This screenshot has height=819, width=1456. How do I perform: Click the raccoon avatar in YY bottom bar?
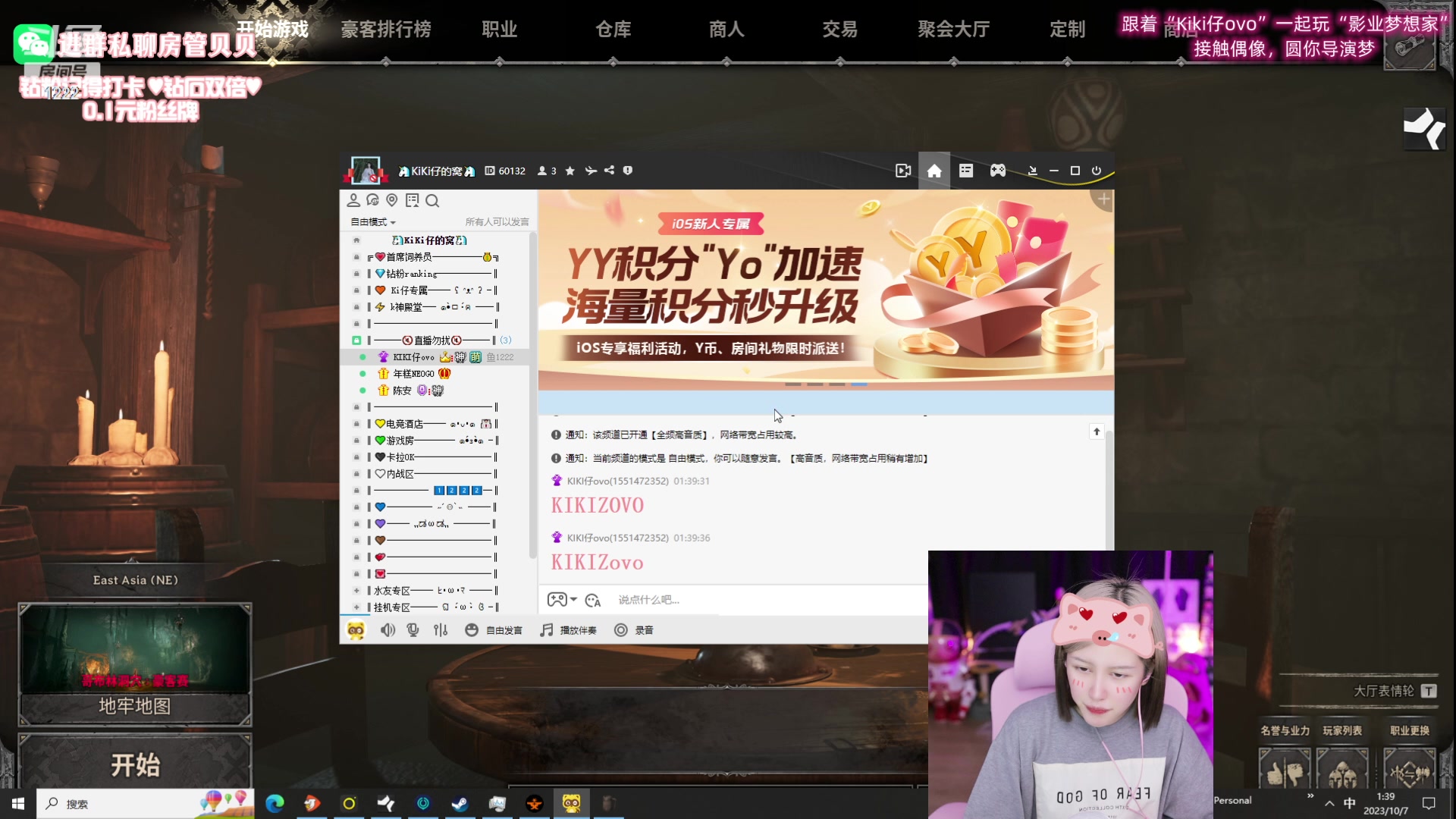pos(356,630)
